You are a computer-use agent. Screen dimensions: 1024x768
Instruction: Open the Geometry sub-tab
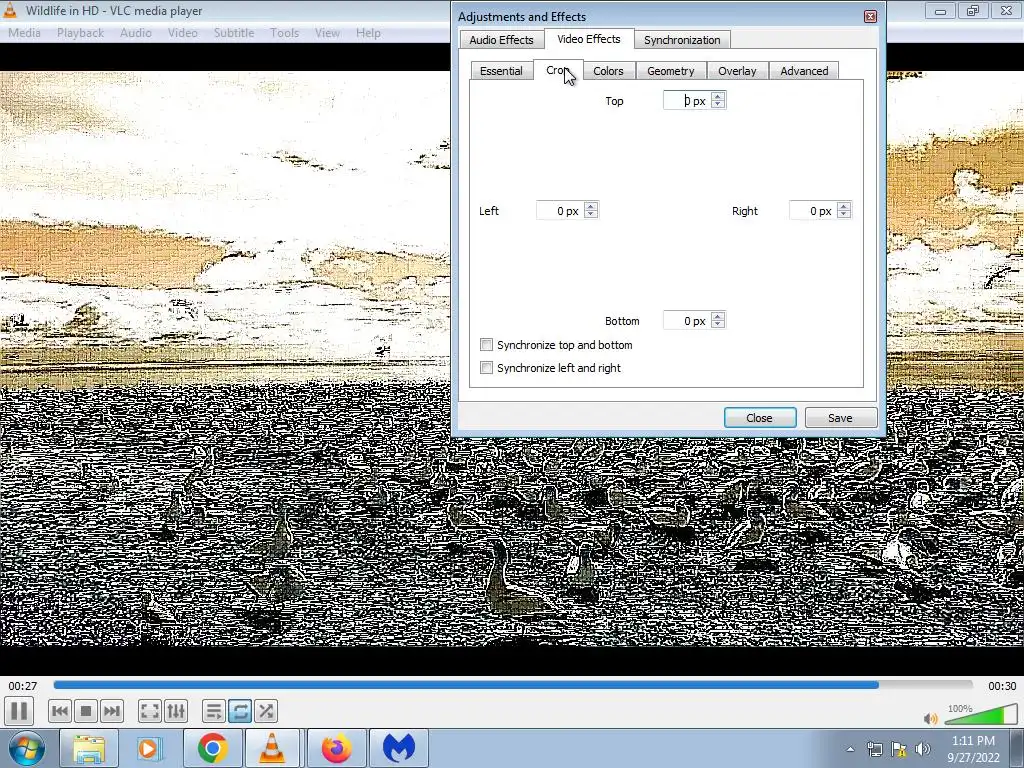(670, 71)
